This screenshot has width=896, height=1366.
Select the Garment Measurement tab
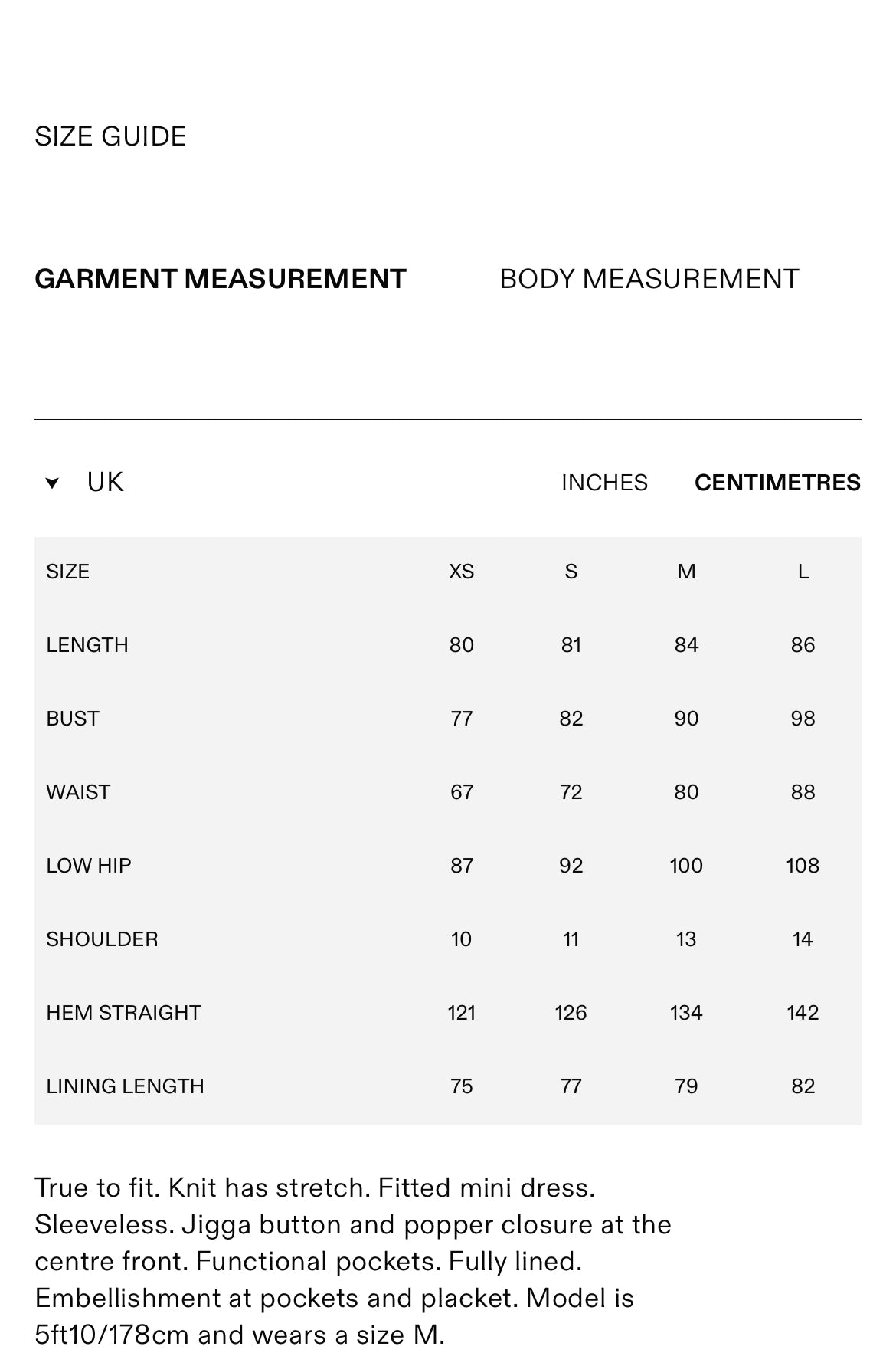221,279
